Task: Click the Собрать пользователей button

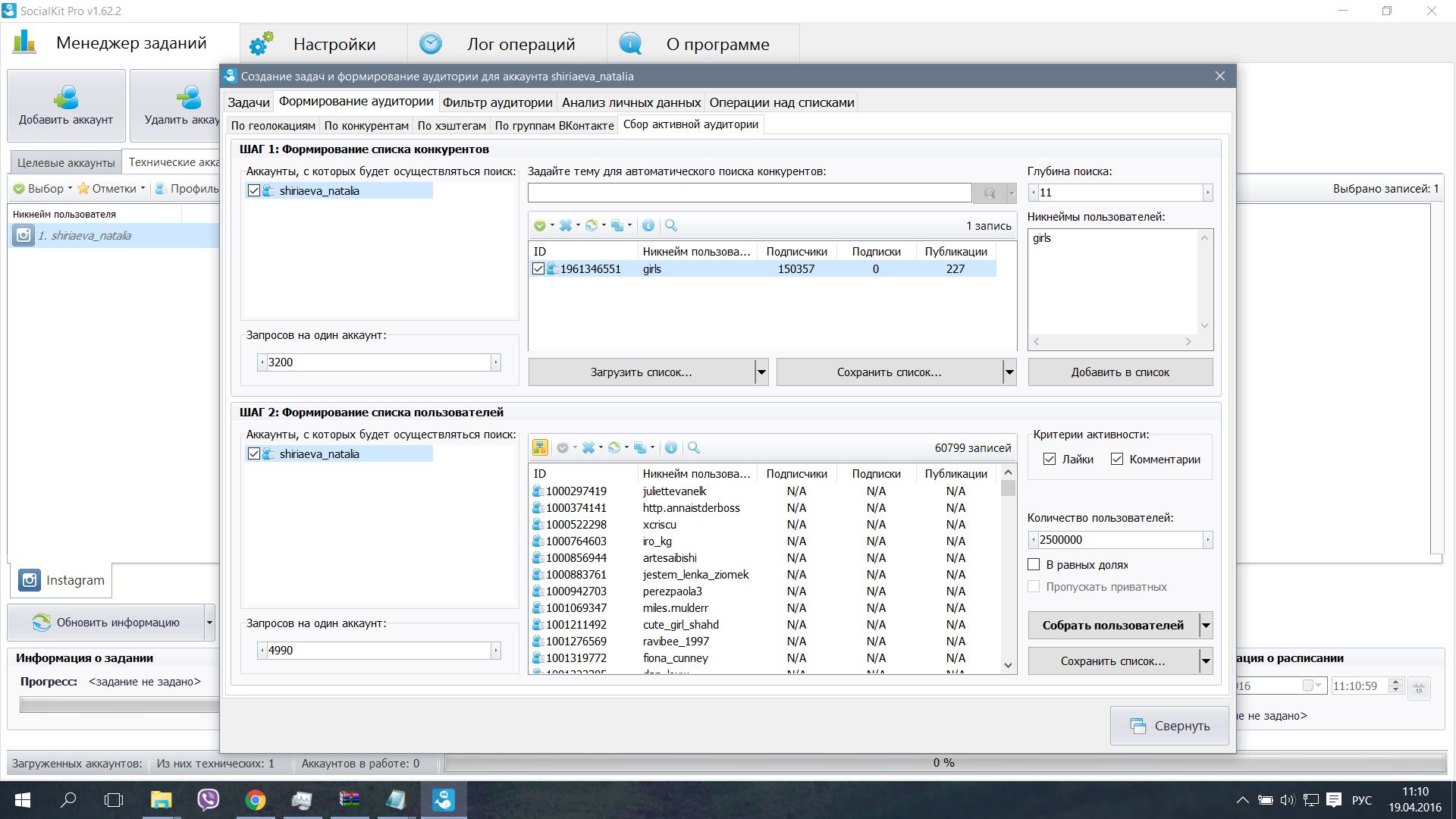Action: pyautogui.click(x=1113, y=626)
